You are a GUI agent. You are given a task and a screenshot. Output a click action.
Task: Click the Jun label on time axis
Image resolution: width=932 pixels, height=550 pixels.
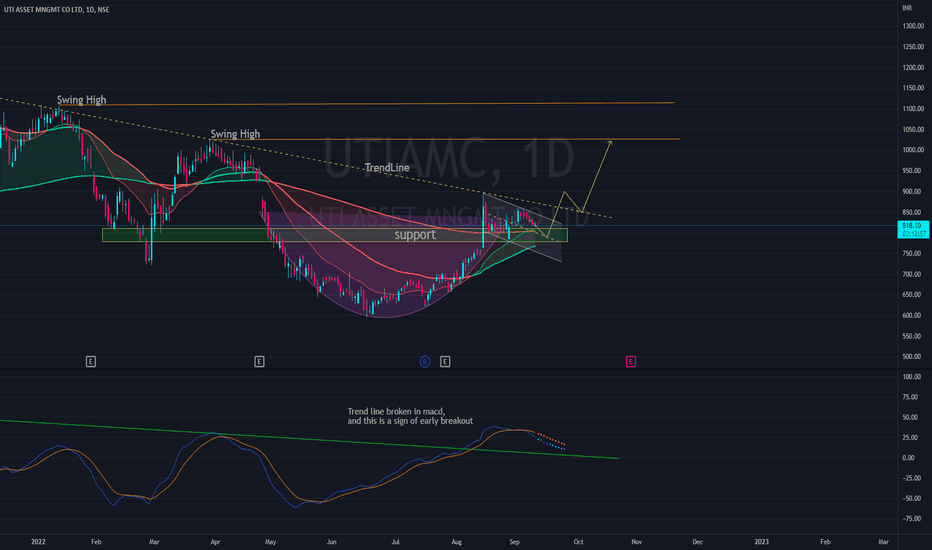(x=331, y=542)
